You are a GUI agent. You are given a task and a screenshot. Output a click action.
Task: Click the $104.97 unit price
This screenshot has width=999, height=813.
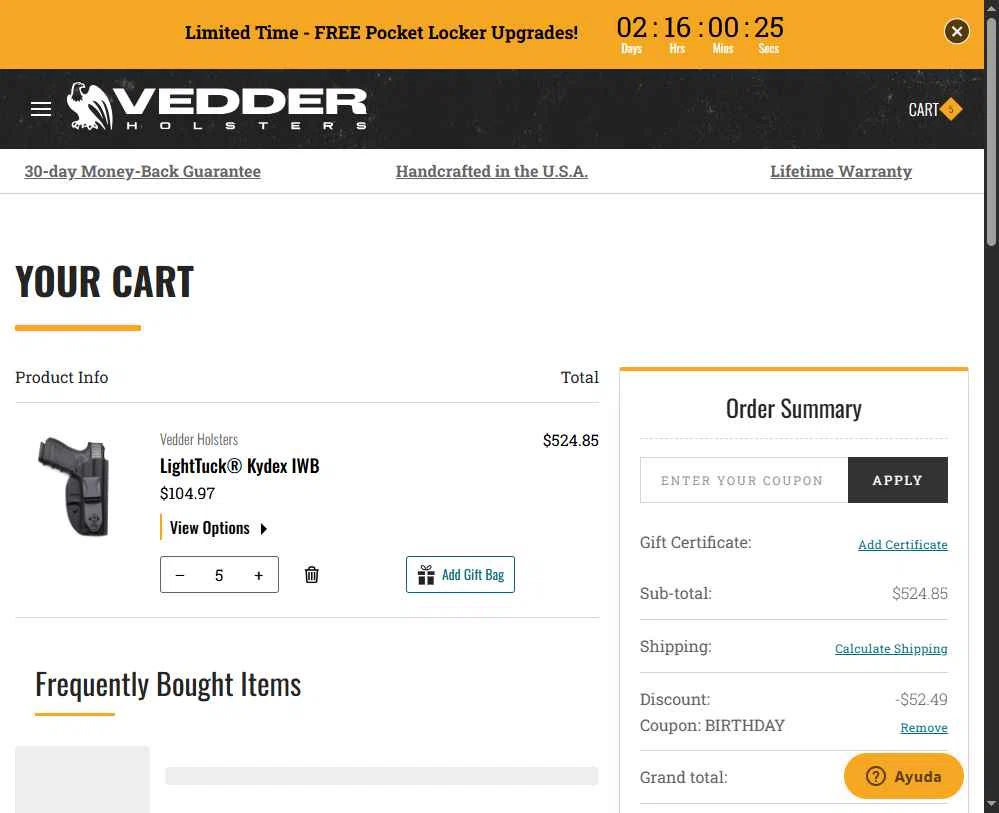click(x=187, y=494)
